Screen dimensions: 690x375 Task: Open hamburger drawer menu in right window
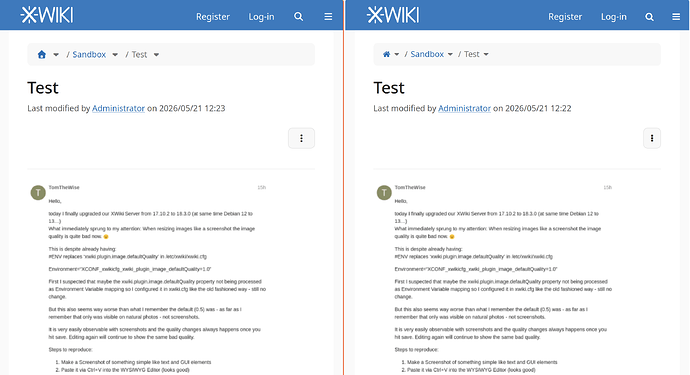(676, 17)
